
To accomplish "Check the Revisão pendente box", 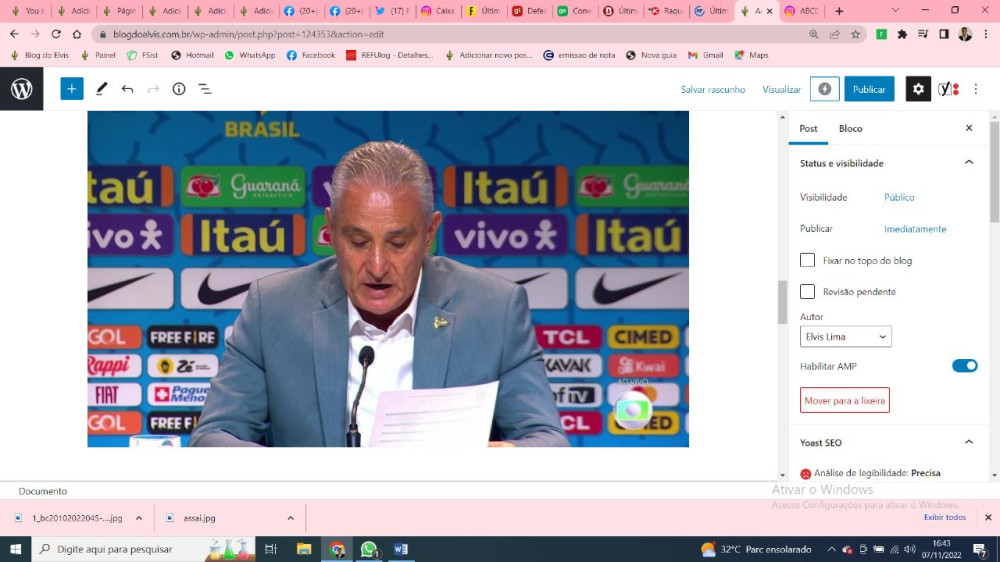I will (x=807, y=292).
